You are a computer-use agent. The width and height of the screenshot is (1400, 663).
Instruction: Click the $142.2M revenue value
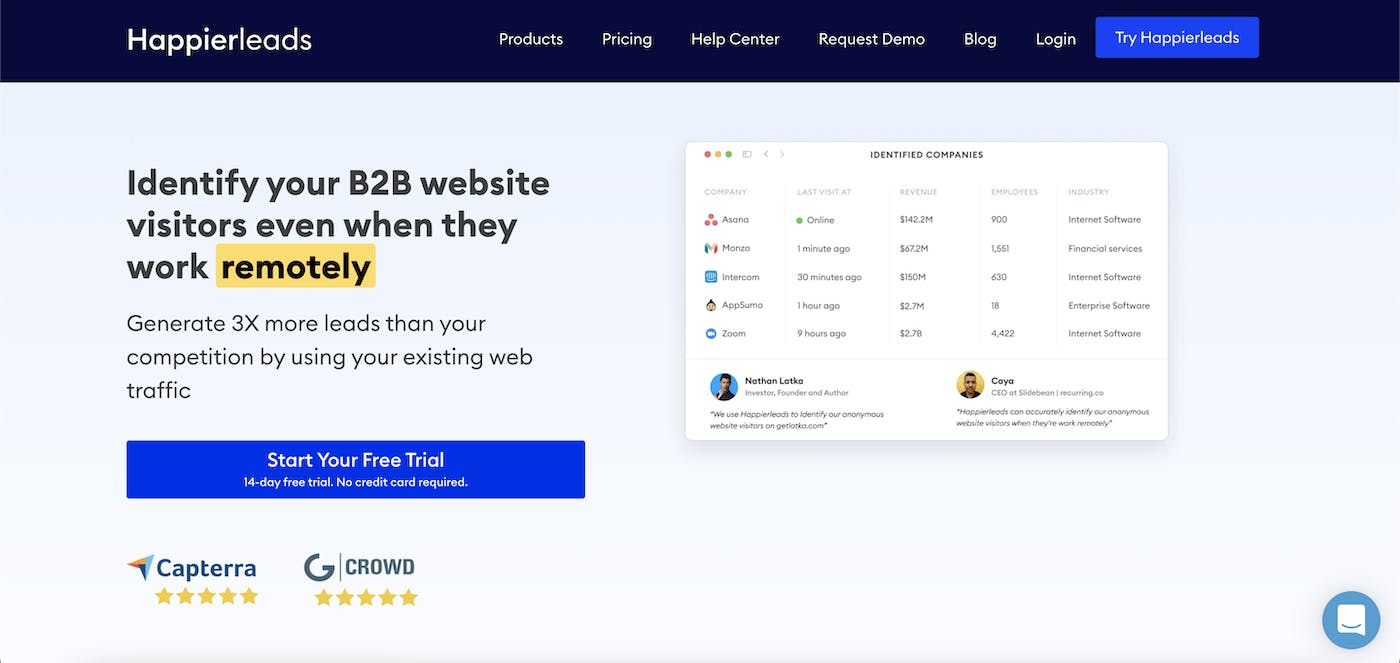click(x=916, y=220)
